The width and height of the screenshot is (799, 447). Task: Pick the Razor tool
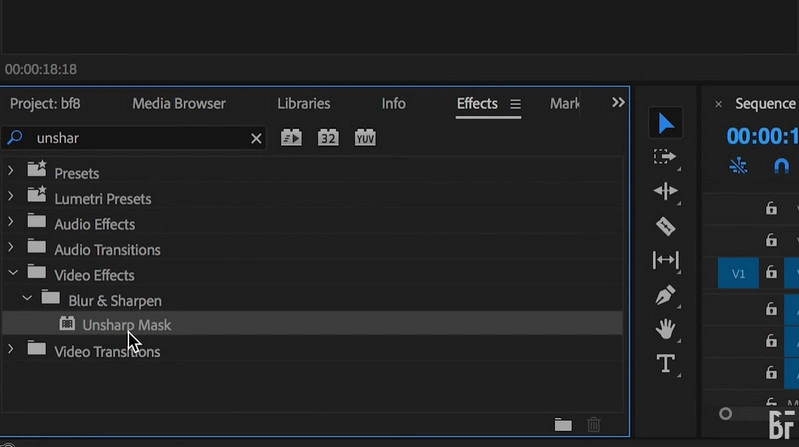pyautogui.click(x=665, y=226)
